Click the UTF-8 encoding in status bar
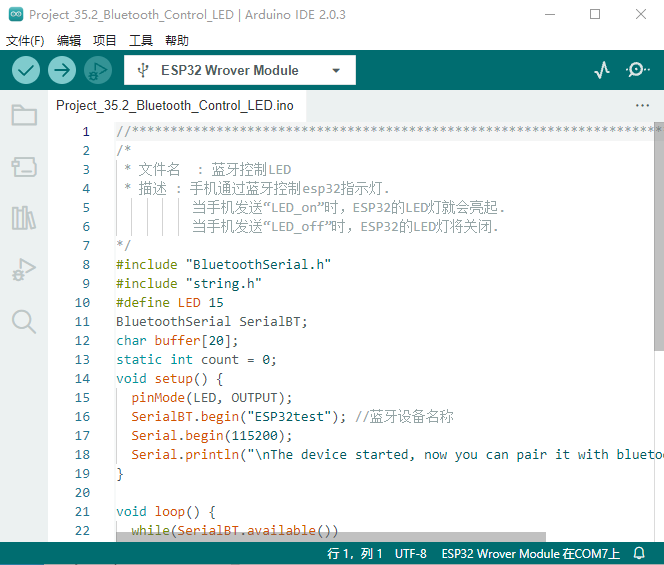This screenshot has width=664, height=565. (x=410, y=553)
